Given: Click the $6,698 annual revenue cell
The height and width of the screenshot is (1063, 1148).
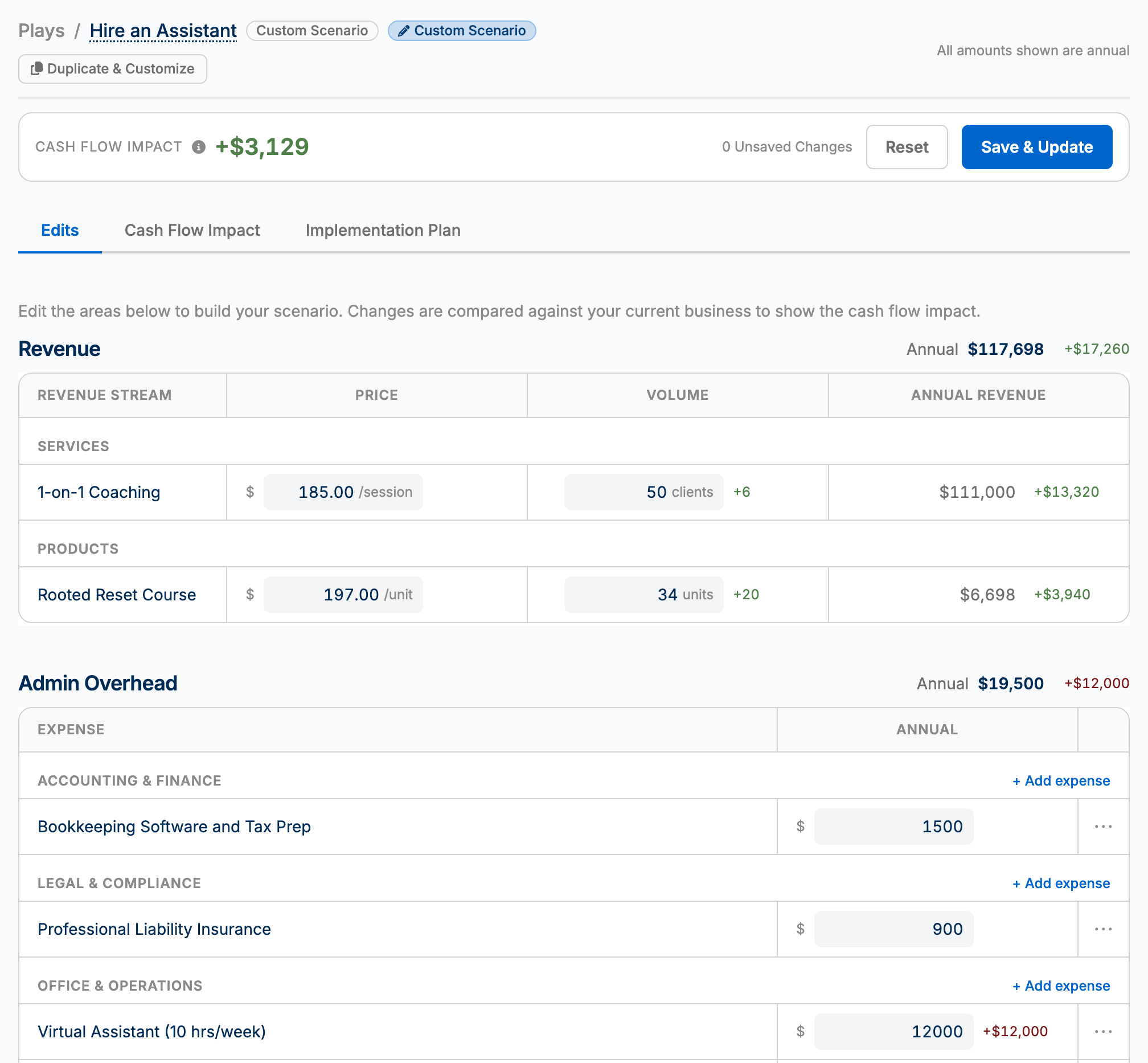Looking at the screenshot, I should [x=987, y=594].
